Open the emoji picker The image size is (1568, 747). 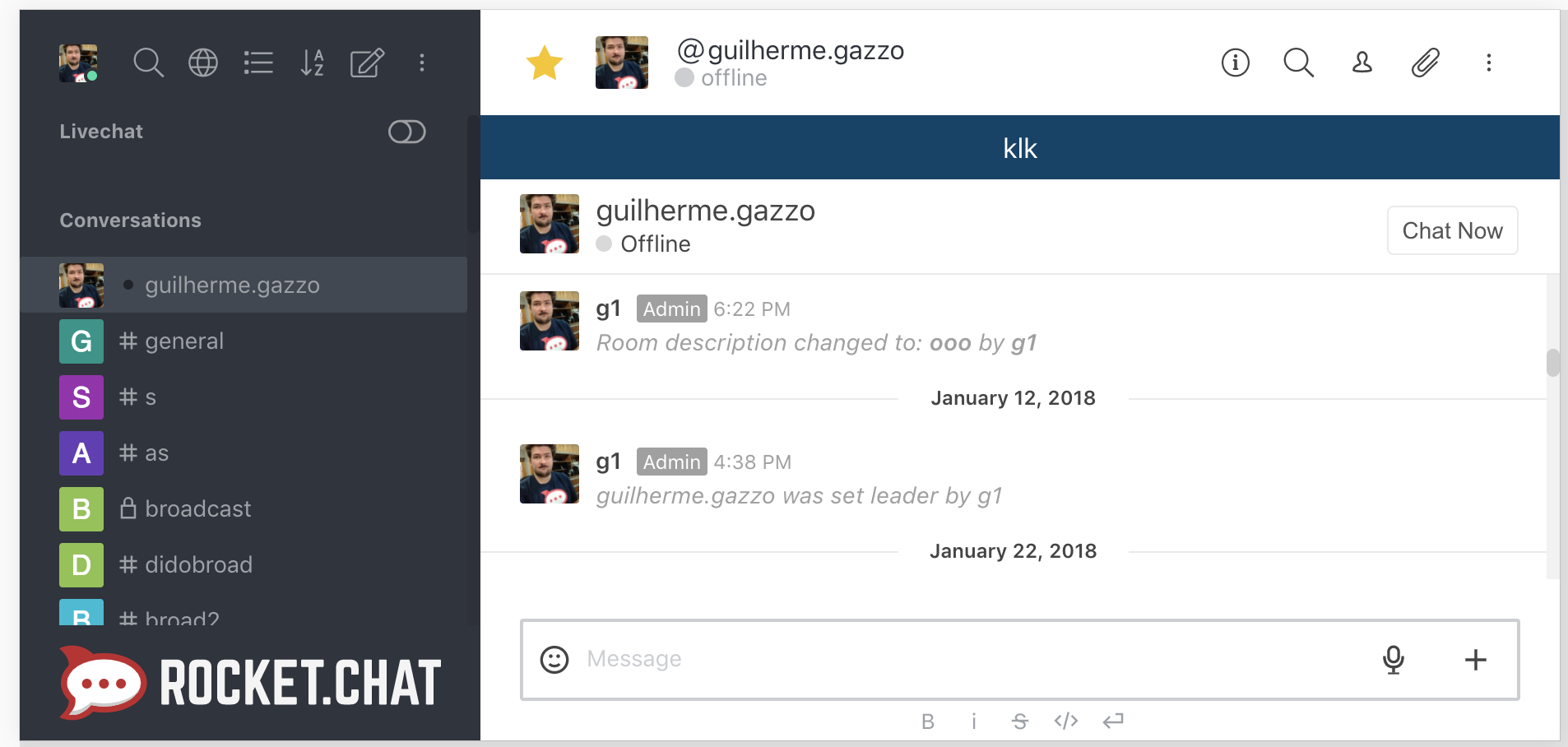coord(554,659)
